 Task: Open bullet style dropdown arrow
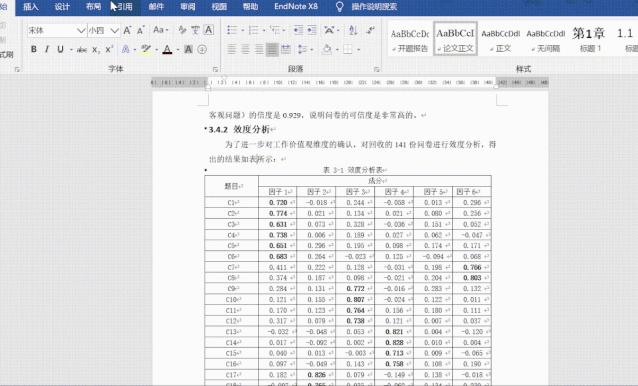coord(243,30)
